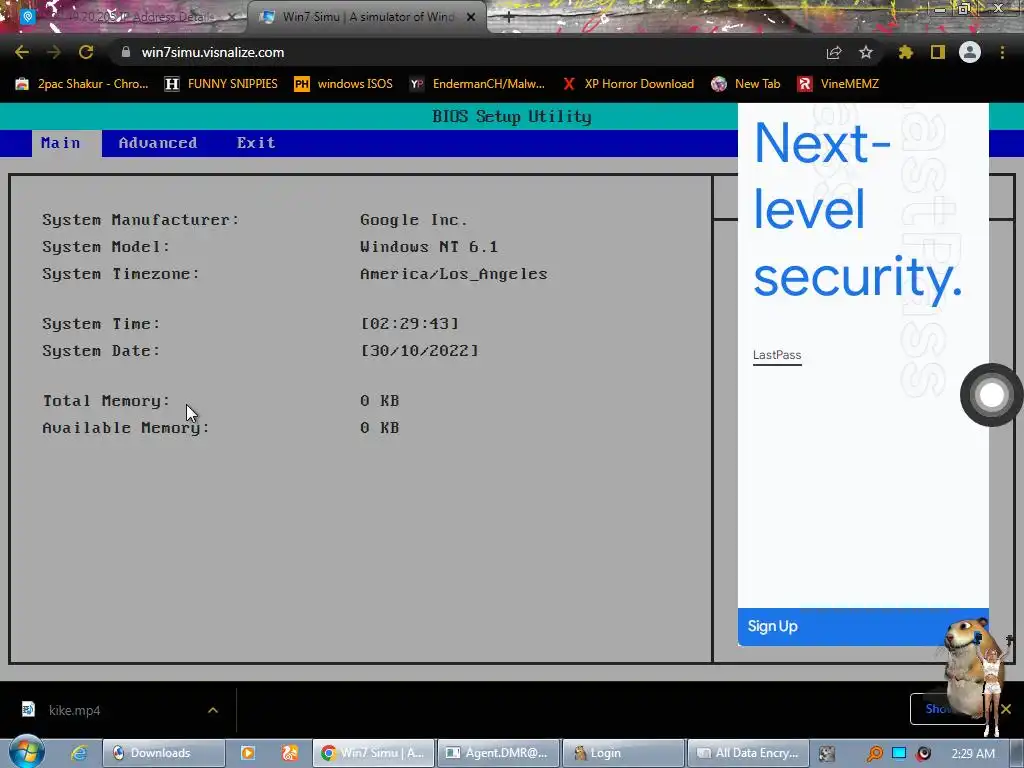Switch to the Address Details tab
Screen dimensions: 1024x768
point(124,17)
